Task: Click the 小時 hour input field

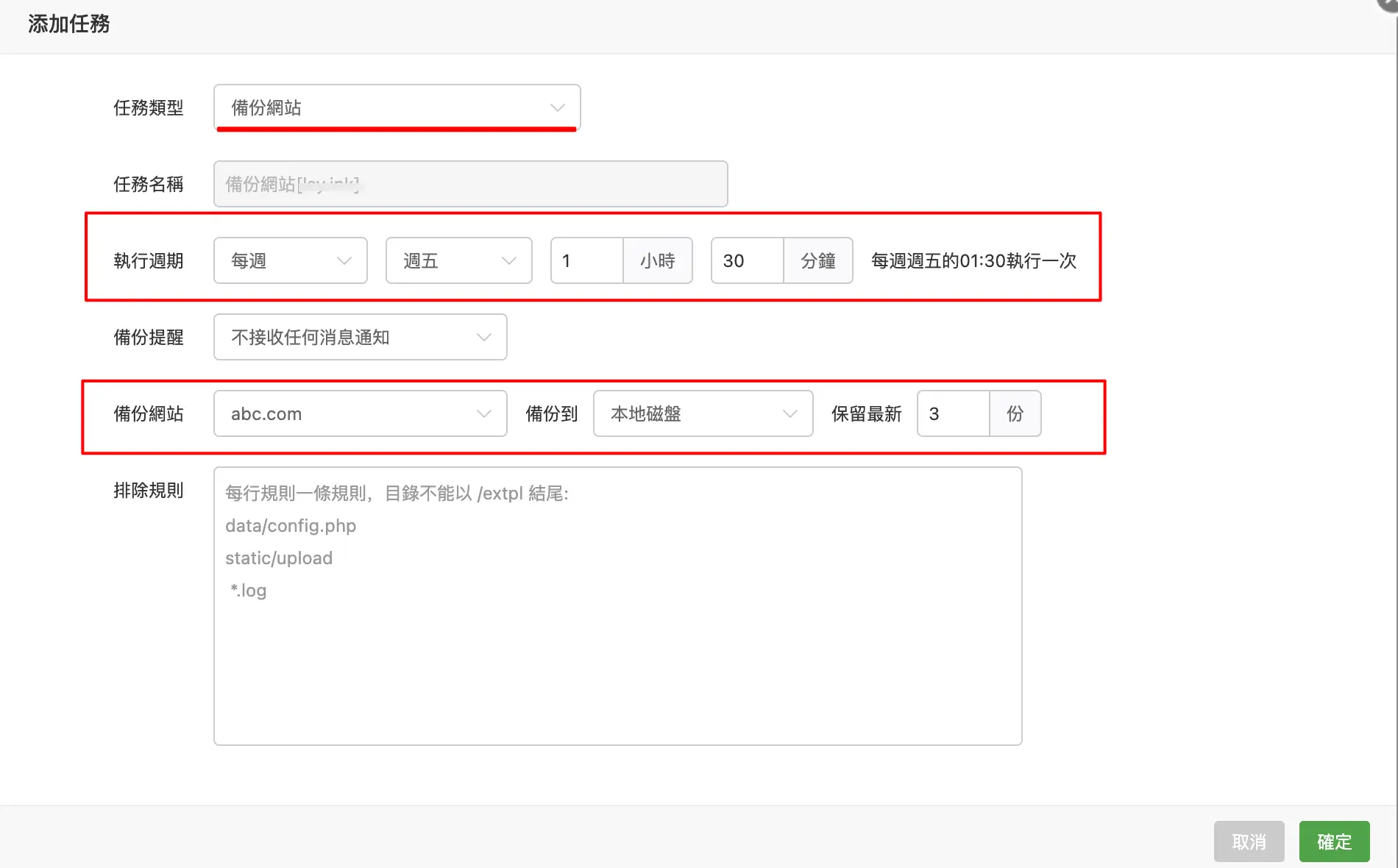Action: coord(587,260)
